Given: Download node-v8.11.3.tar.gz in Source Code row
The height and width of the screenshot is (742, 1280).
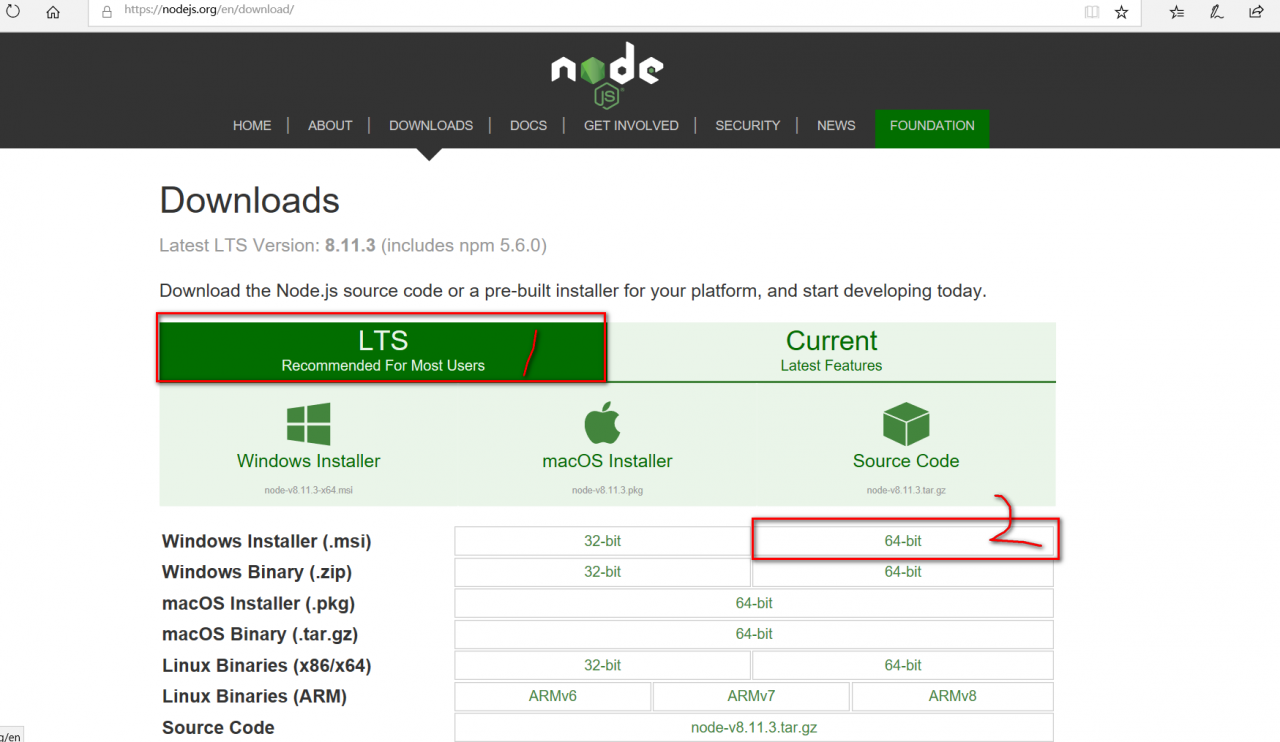Looking at the screenshot, I should (x=754, y=727).
